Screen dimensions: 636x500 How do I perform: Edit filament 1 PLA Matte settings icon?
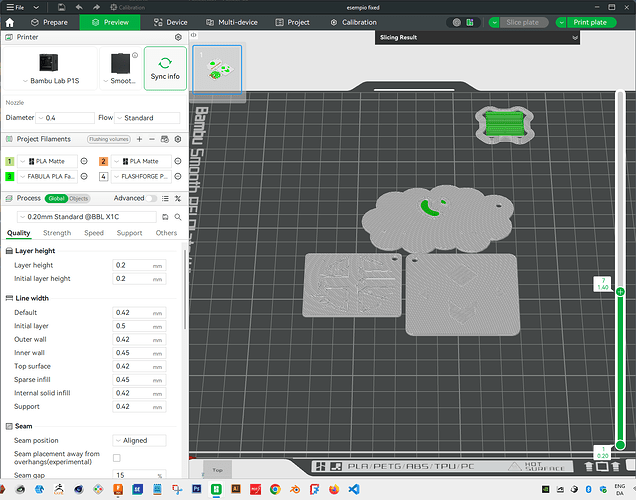[84, 161]
